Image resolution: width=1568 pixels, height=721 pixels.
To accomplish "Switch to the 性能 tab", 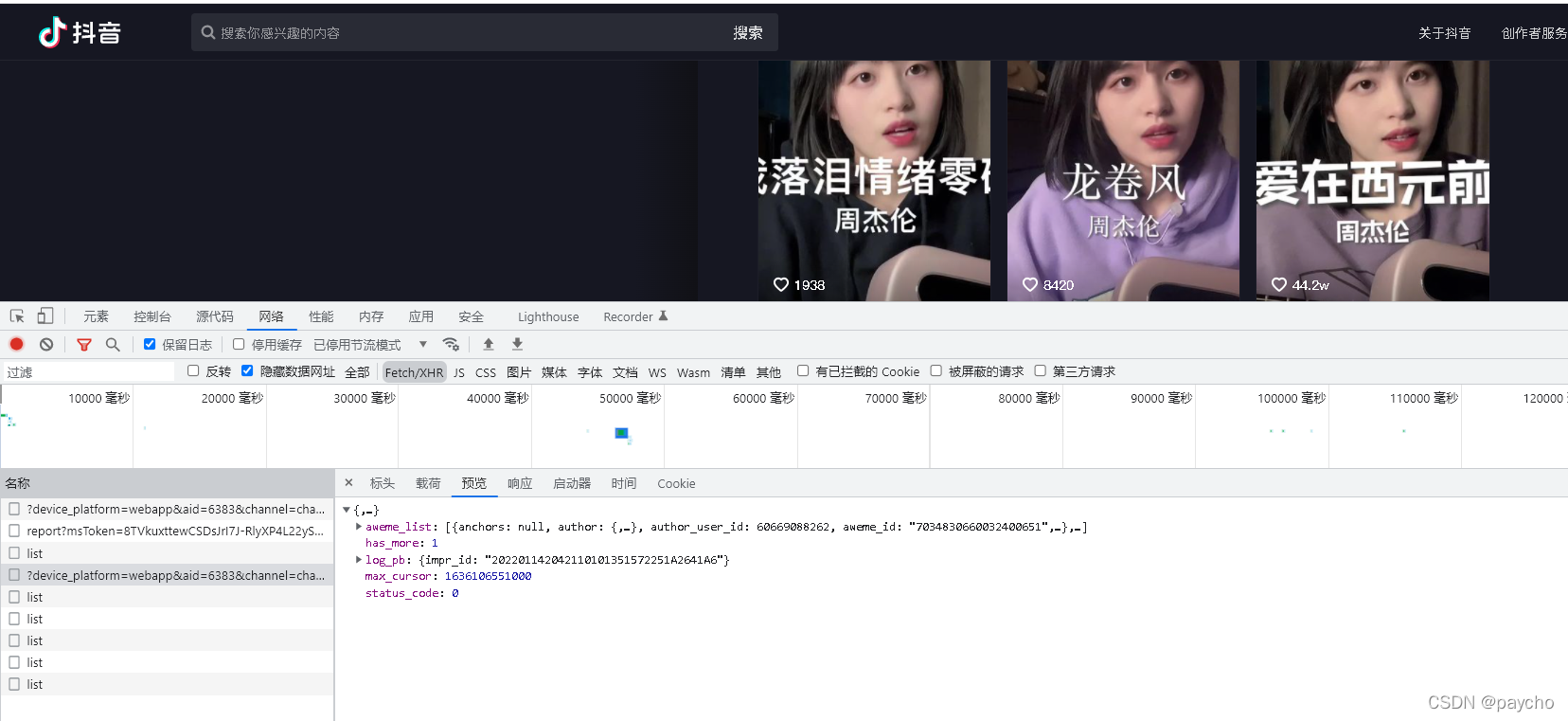I will pyautogui.click(x=321, y=316).
